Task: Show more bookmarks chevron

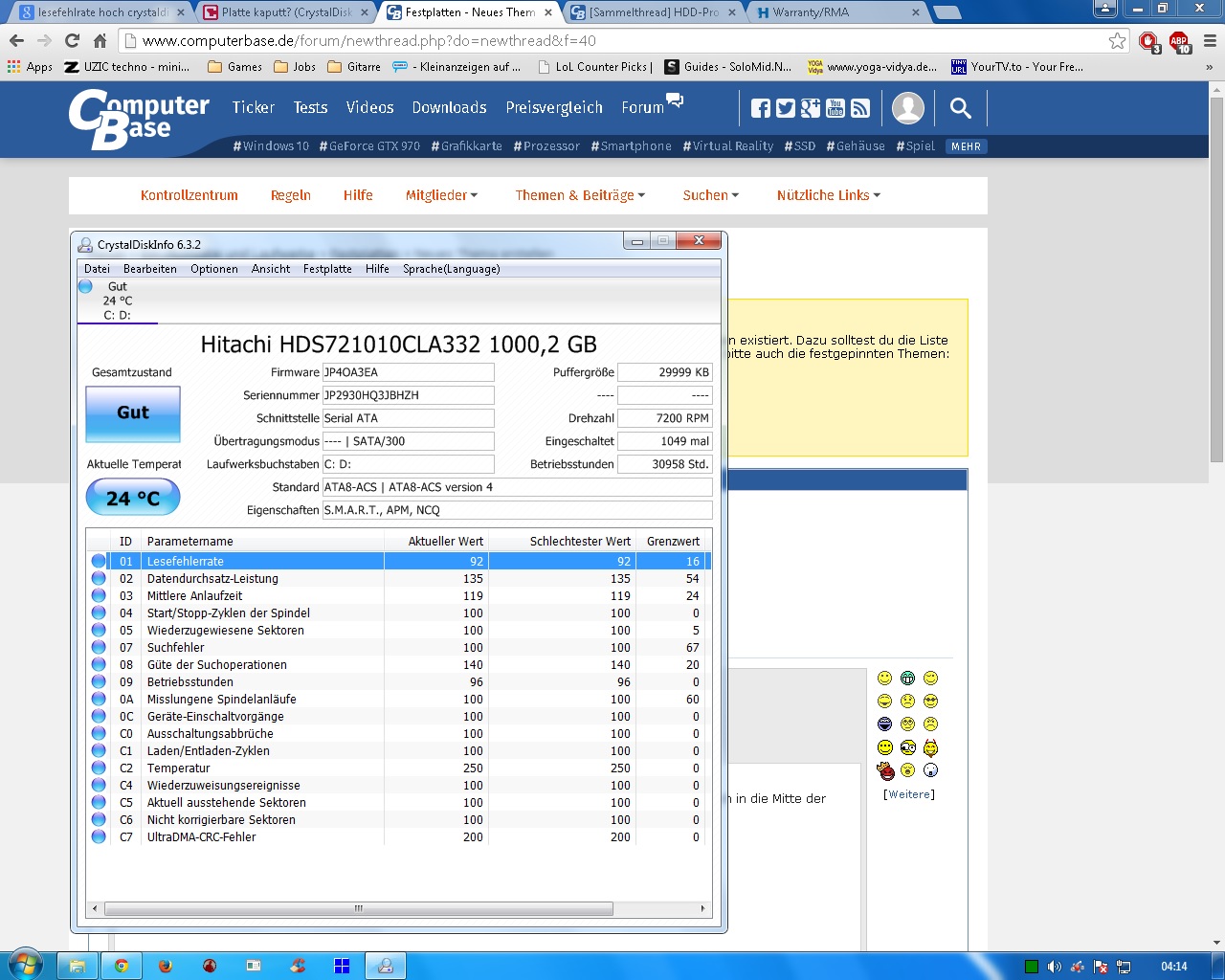Action: 1209,67
